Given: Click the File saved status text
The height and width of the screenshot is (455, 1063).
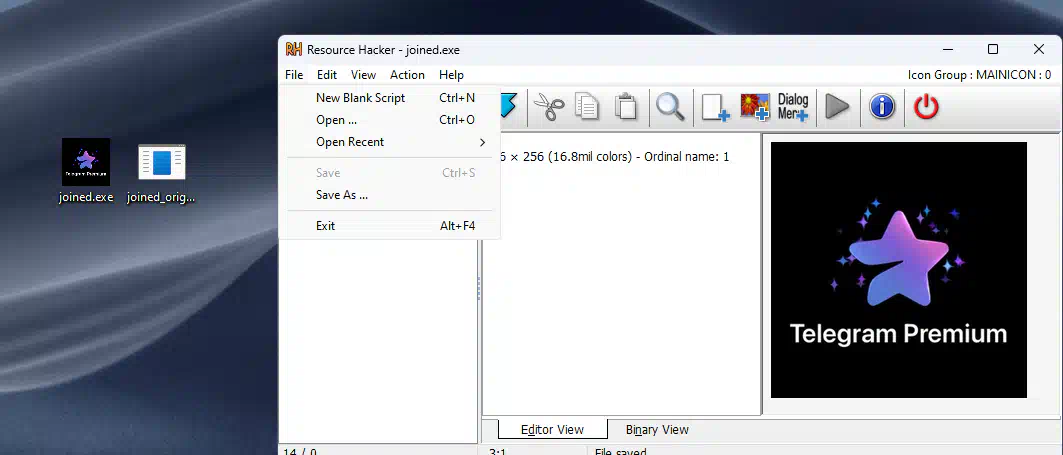Looking at the screenshot, I should click(620, 450).
